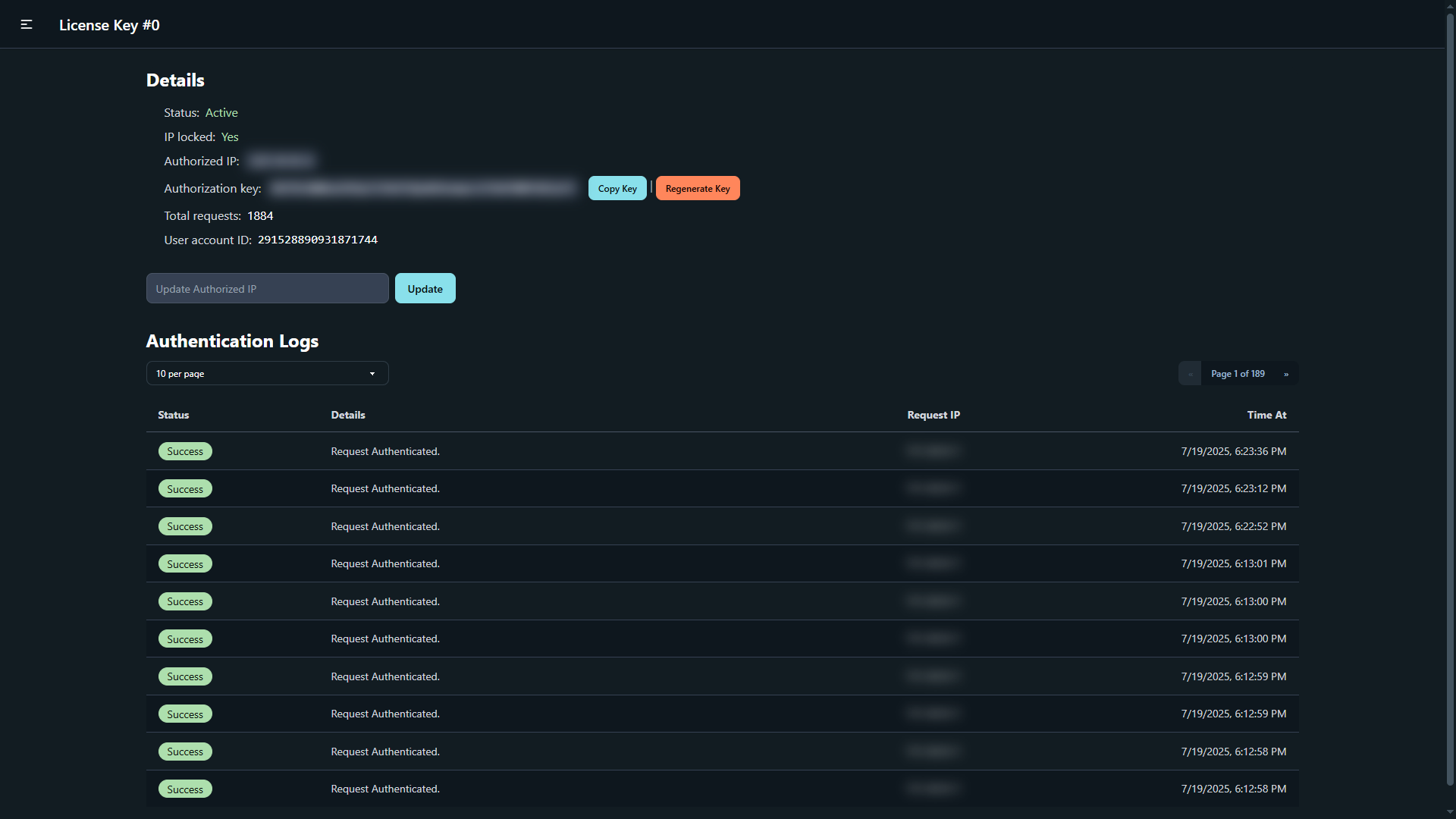Image resolution: width=1456 pixels, height=819 pixels.
Task: Click the Copy Key button
Action: click(x=617, y=189)
